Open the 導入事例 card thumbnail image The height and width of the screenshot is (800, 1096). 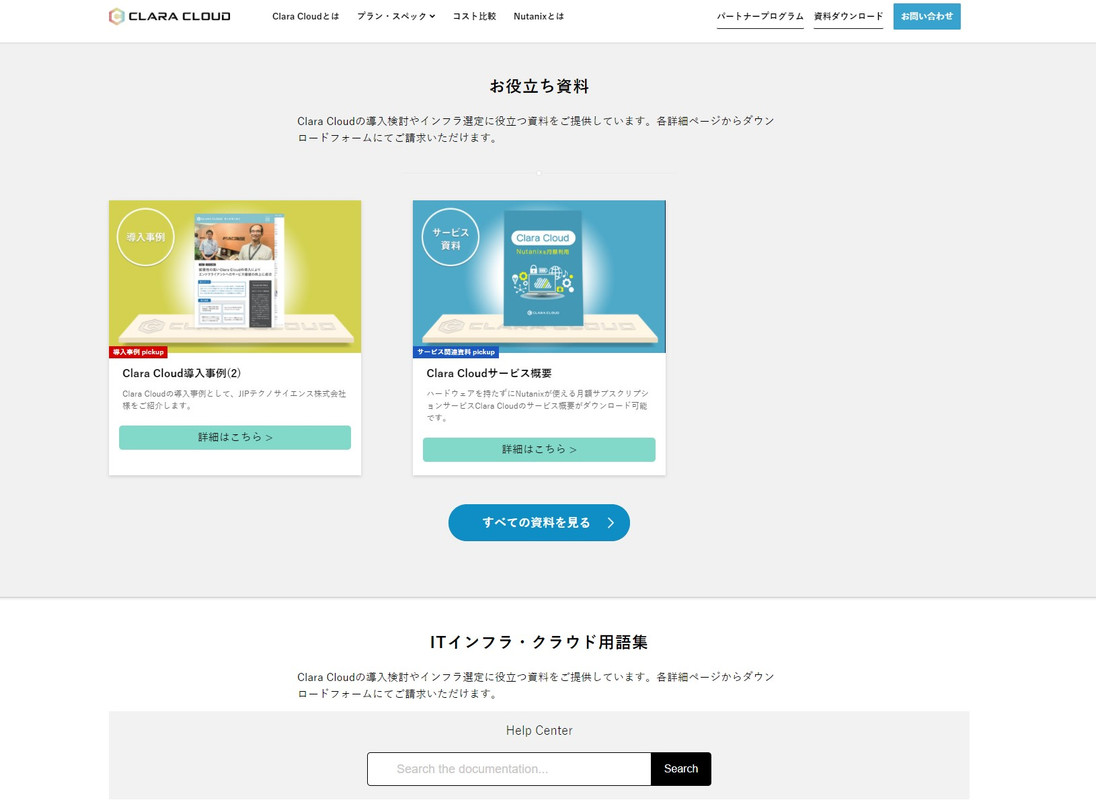coord(235,277)
